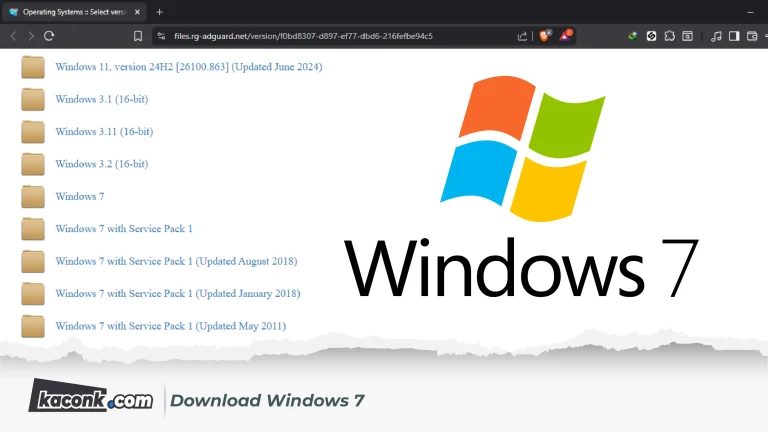Open the green download manager extension
The image size is (768, 432).
click(x=633, y=36)
